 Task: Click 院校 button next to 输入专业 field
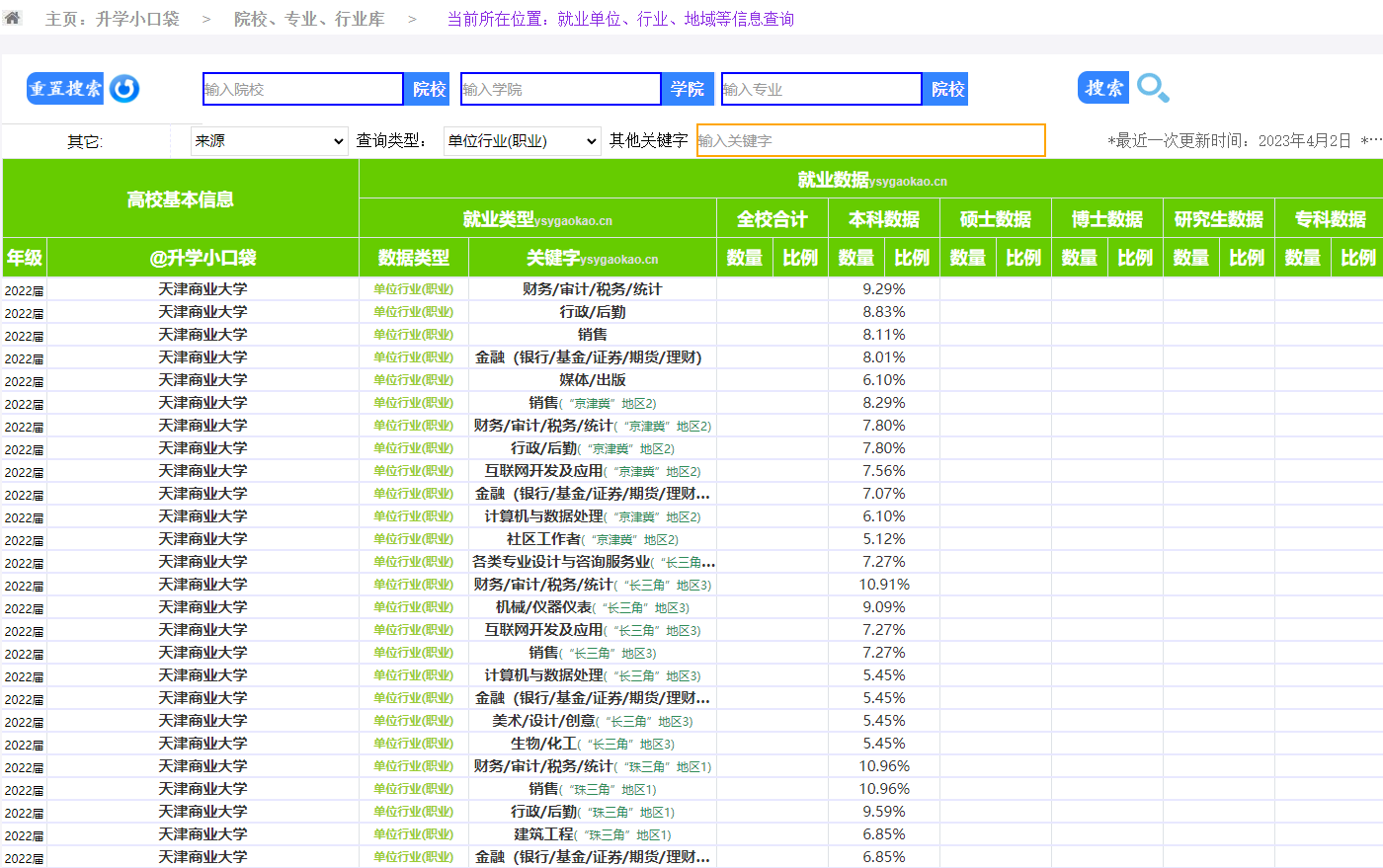click(947, 89)
